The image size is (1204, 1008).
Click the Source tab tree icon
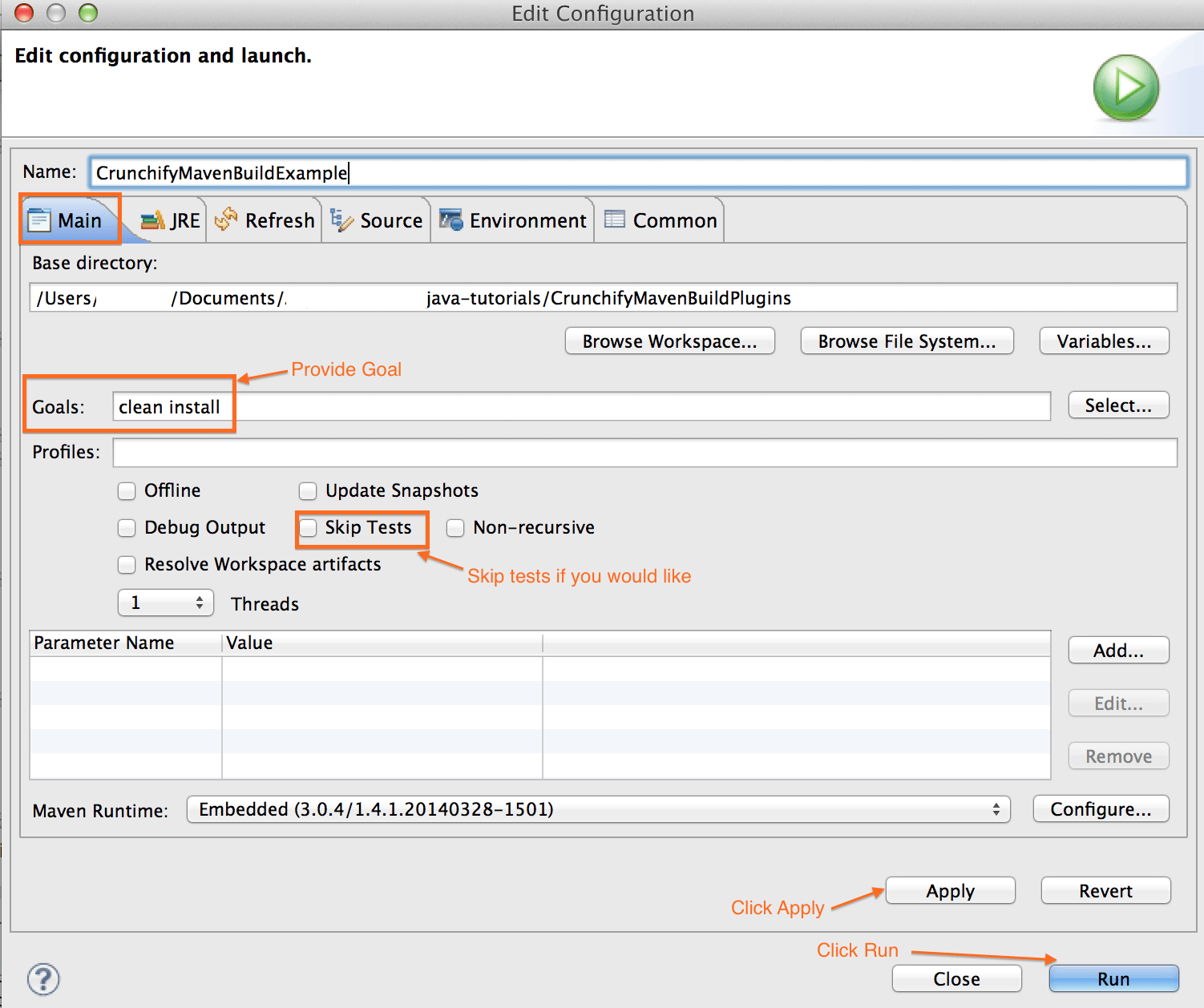[x=341, y=220]
